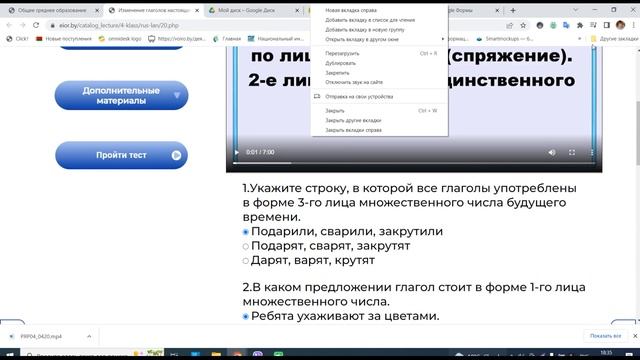The width and height of the screenshot is (640, 360).
Task: Choose 'Добавить вкладку в список для чтения'
Action: 379,20
